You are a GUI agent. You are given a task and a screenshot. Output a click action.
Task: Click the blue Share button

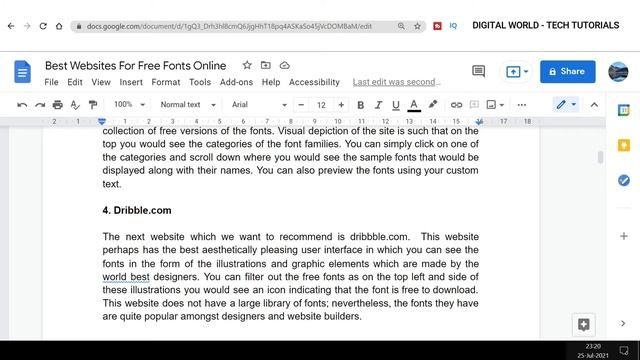pos(568,71)
